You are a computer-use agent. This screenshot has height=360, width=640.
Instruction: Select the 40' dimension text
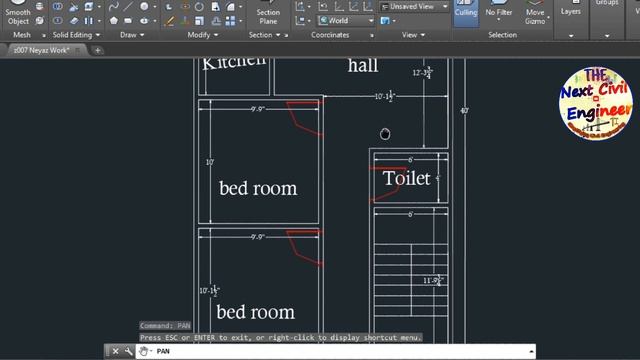click(x=464, y=111)
